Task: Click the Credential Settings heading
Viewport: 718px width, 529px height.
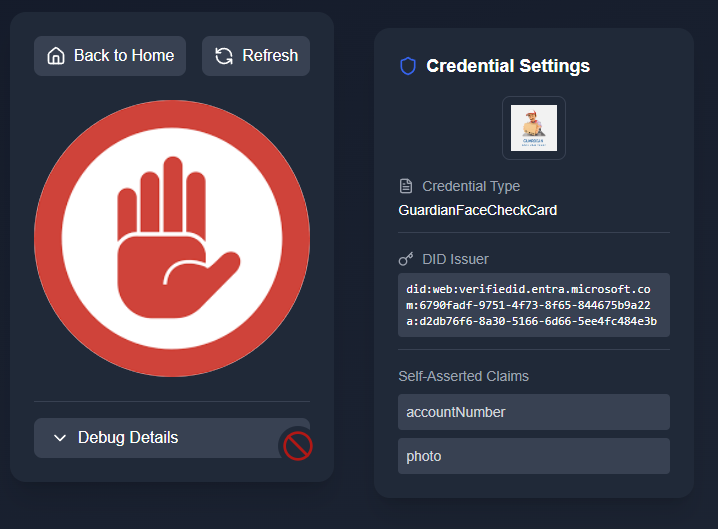Action: (x=507, y=66)
